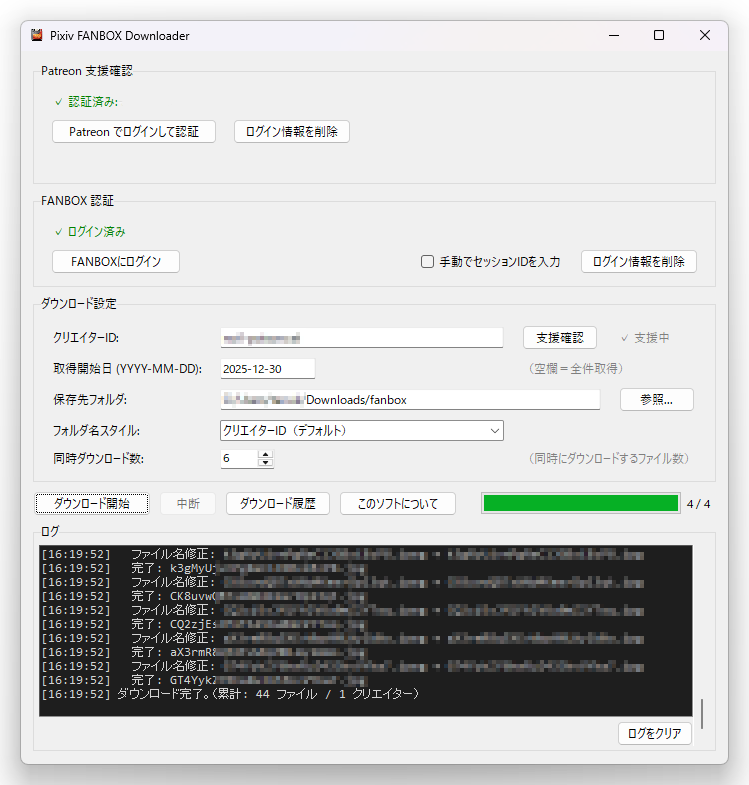Viewport: 749px width, 785px height.
Task: Open 'このソフトについて' about dialog
Action: click(398, 504)
